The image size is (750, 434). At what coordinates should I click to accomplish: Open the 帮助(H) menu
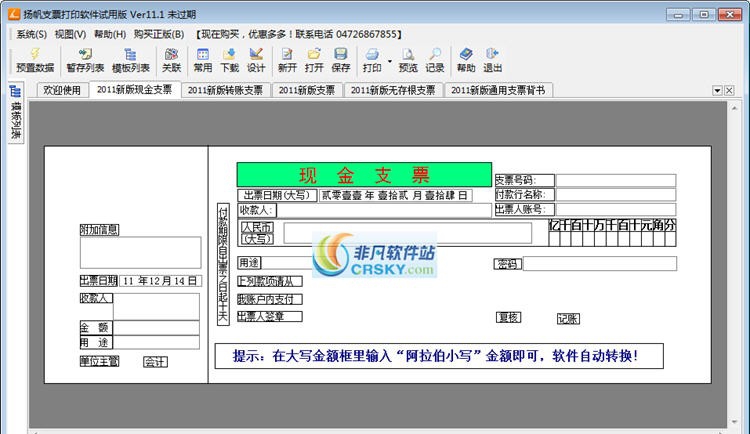pyautogui.click(x=110, y=34)
